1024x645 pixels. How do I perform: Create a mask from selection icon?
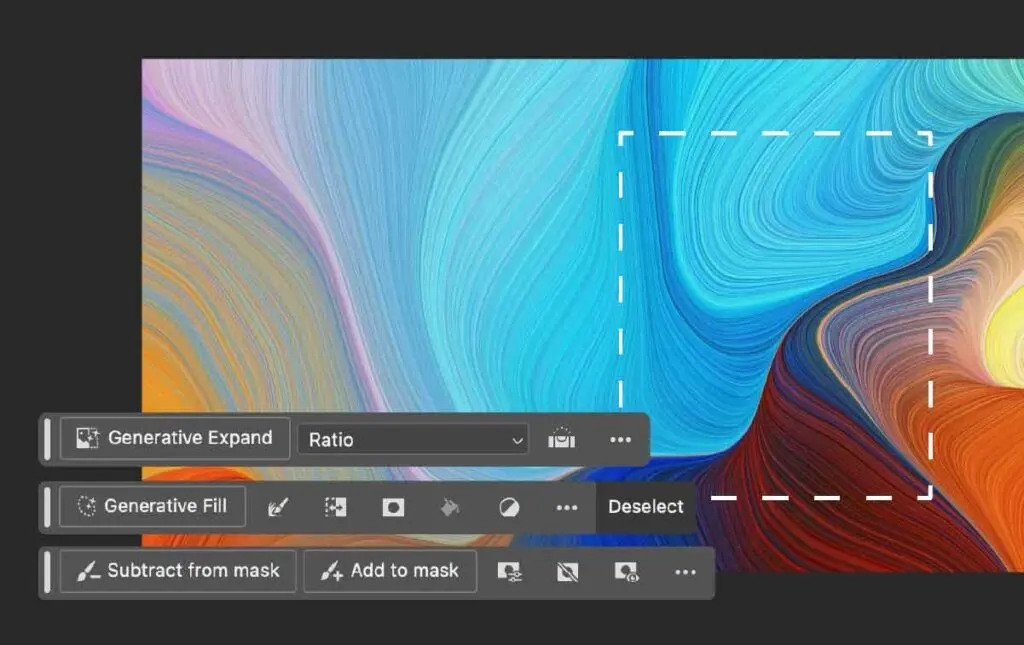click(x=393, y=507)
